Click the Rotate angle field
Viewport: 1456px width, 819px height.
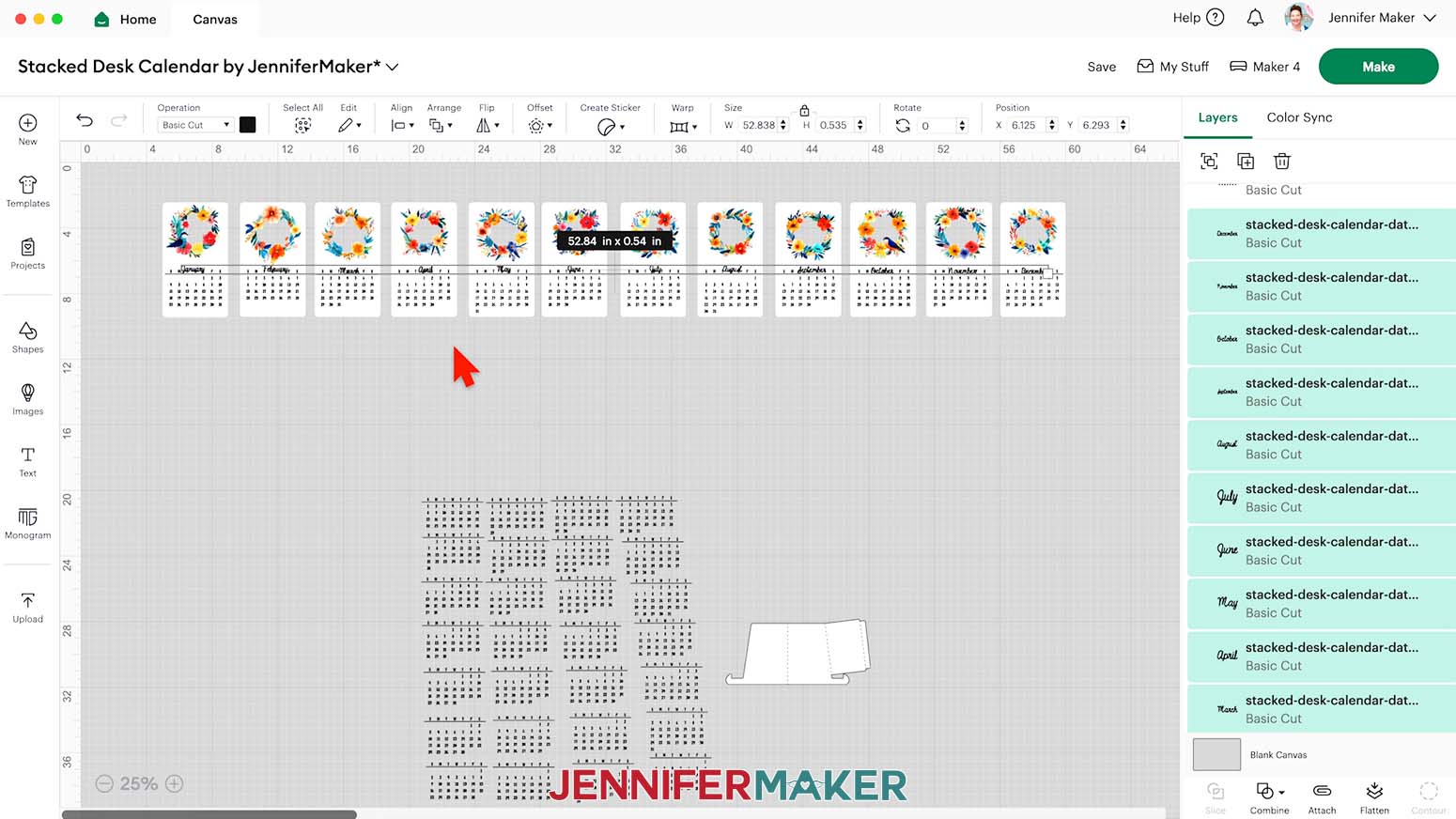(936, 125)
